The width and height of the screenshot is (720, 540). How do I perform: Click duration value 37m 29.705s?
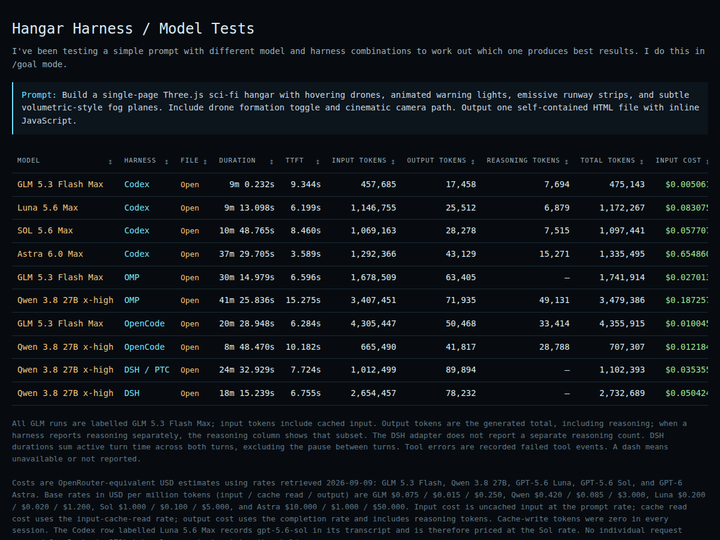coord(247,254)
